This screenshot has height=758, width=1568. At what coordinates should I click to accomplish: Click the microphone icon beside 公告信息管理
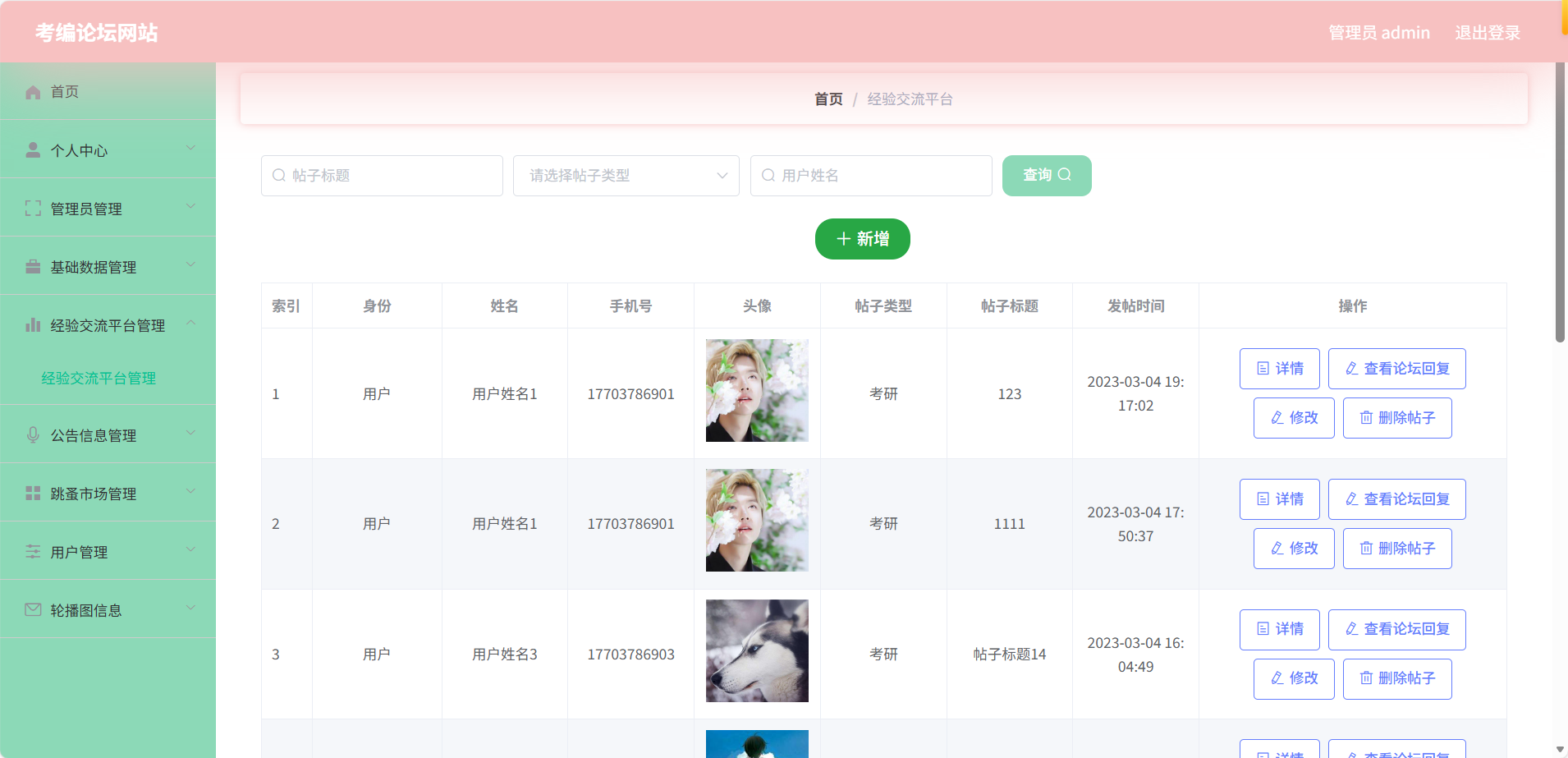click(33, 435)
